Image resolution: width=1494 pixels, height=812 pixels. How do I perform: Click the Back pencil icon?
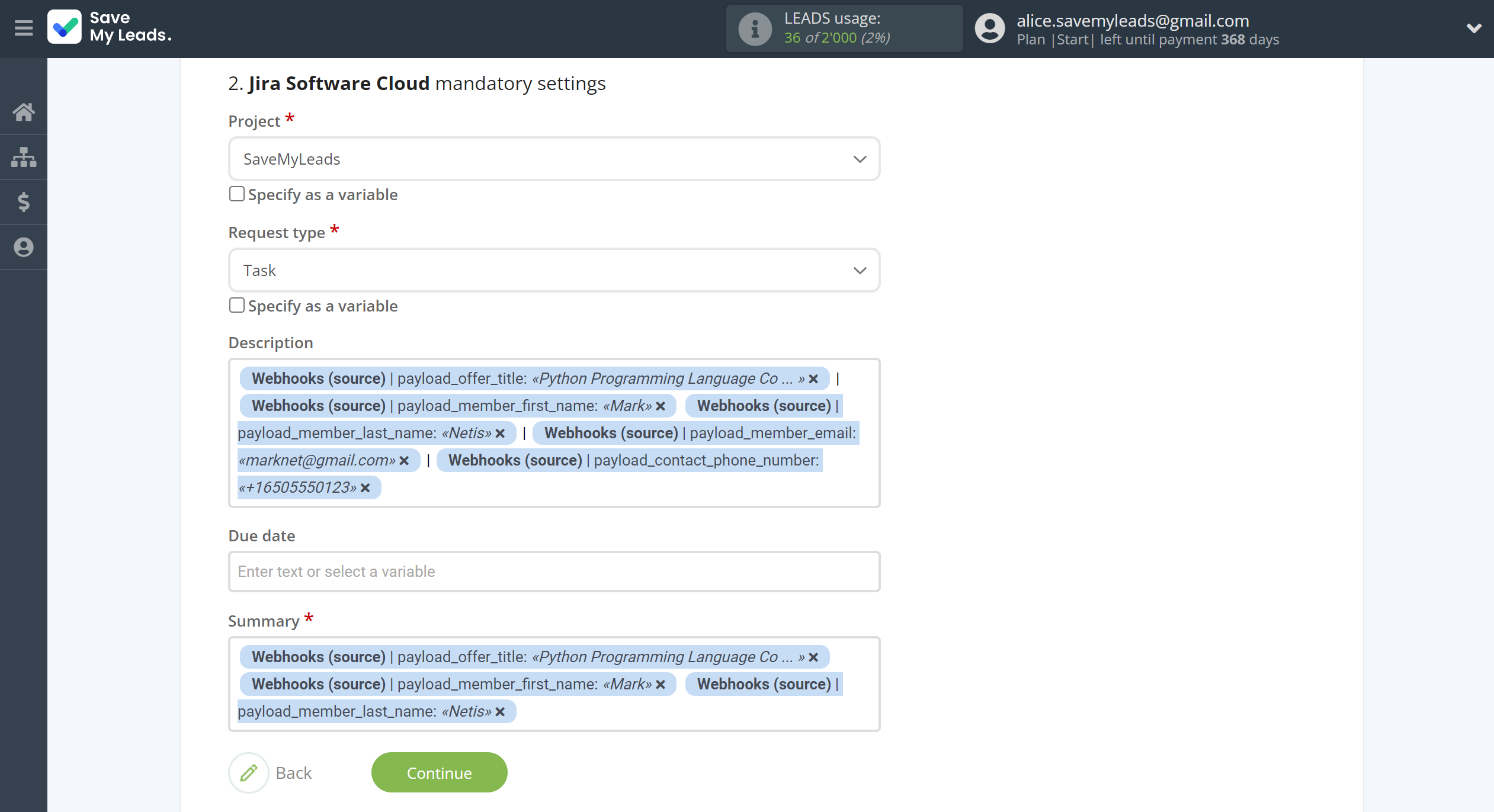pos(249,772)
